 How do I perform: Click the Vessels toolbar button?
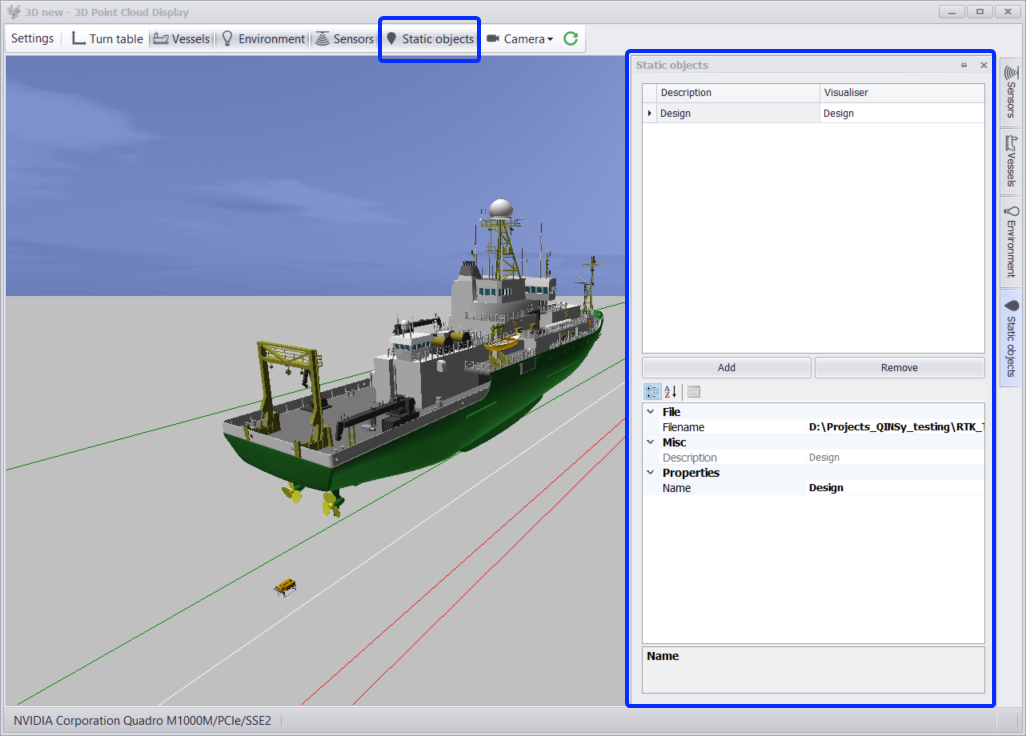[x=181, y=39]
